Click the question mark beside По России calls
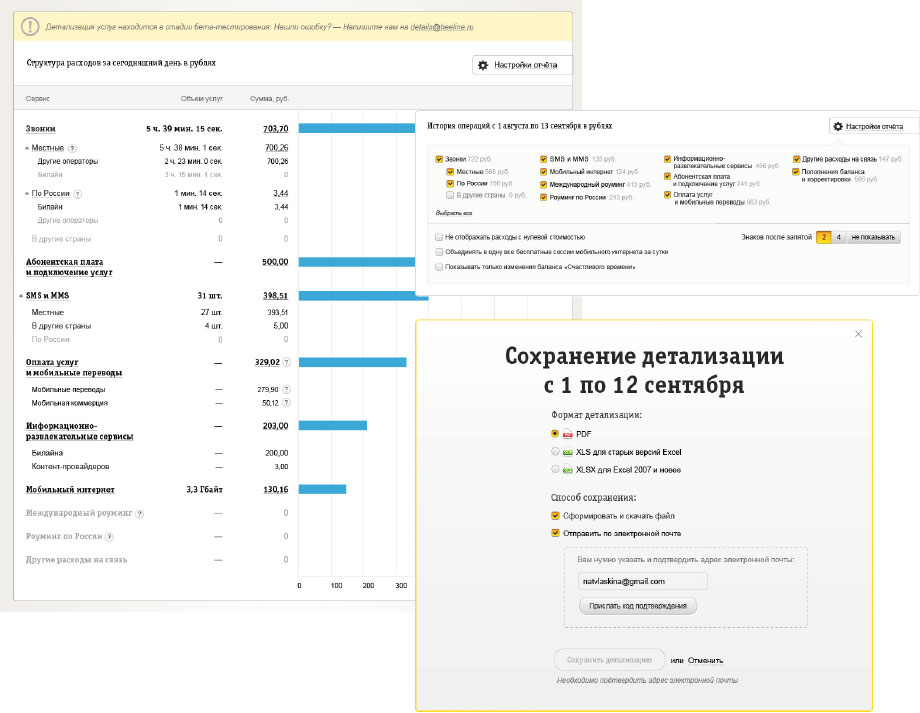920x713 pixels. [x=78, y=193]
